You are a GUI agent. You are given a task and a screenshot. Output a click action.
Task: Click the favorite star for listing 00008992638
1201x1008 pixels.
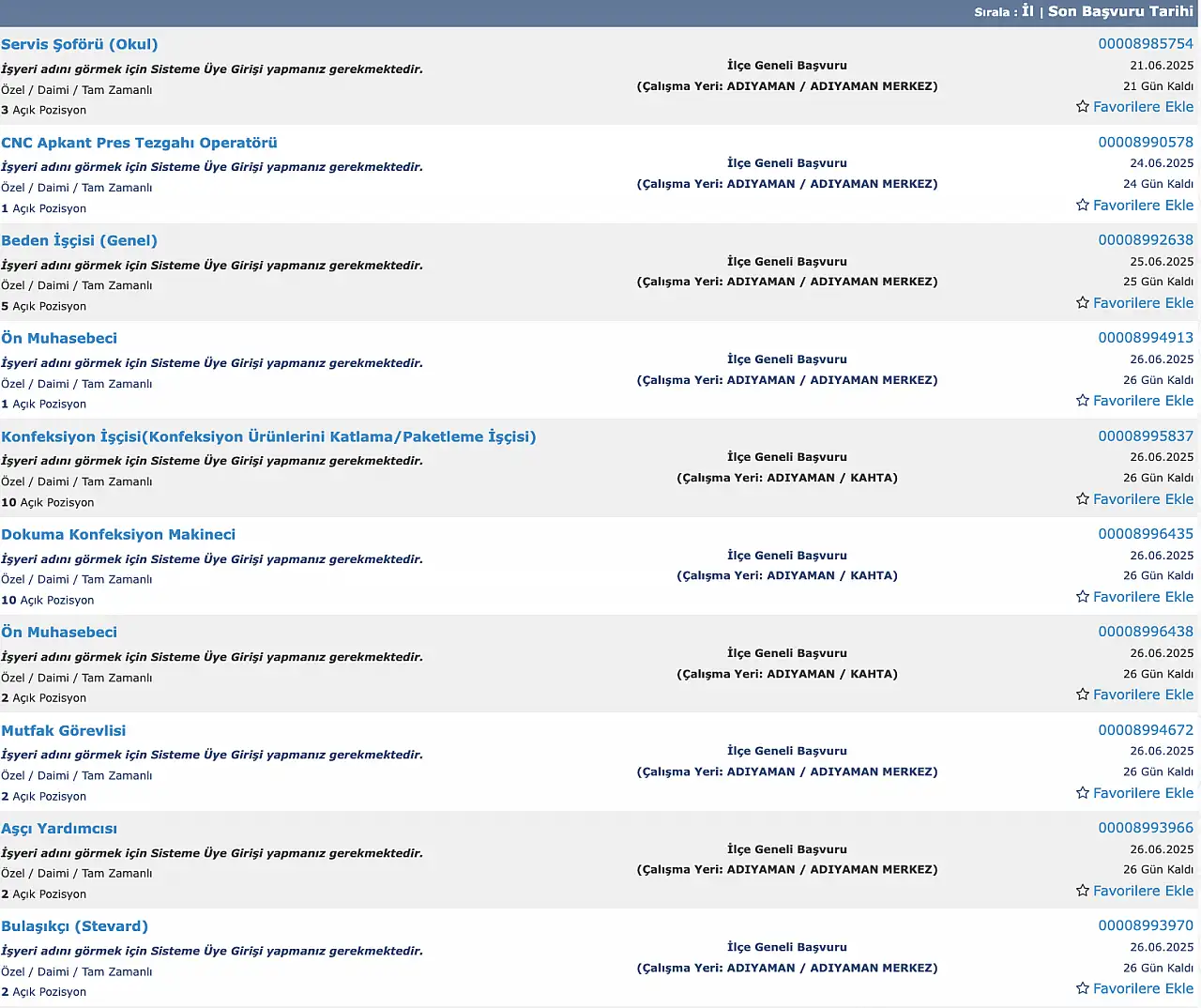[x=1083, y=302]
